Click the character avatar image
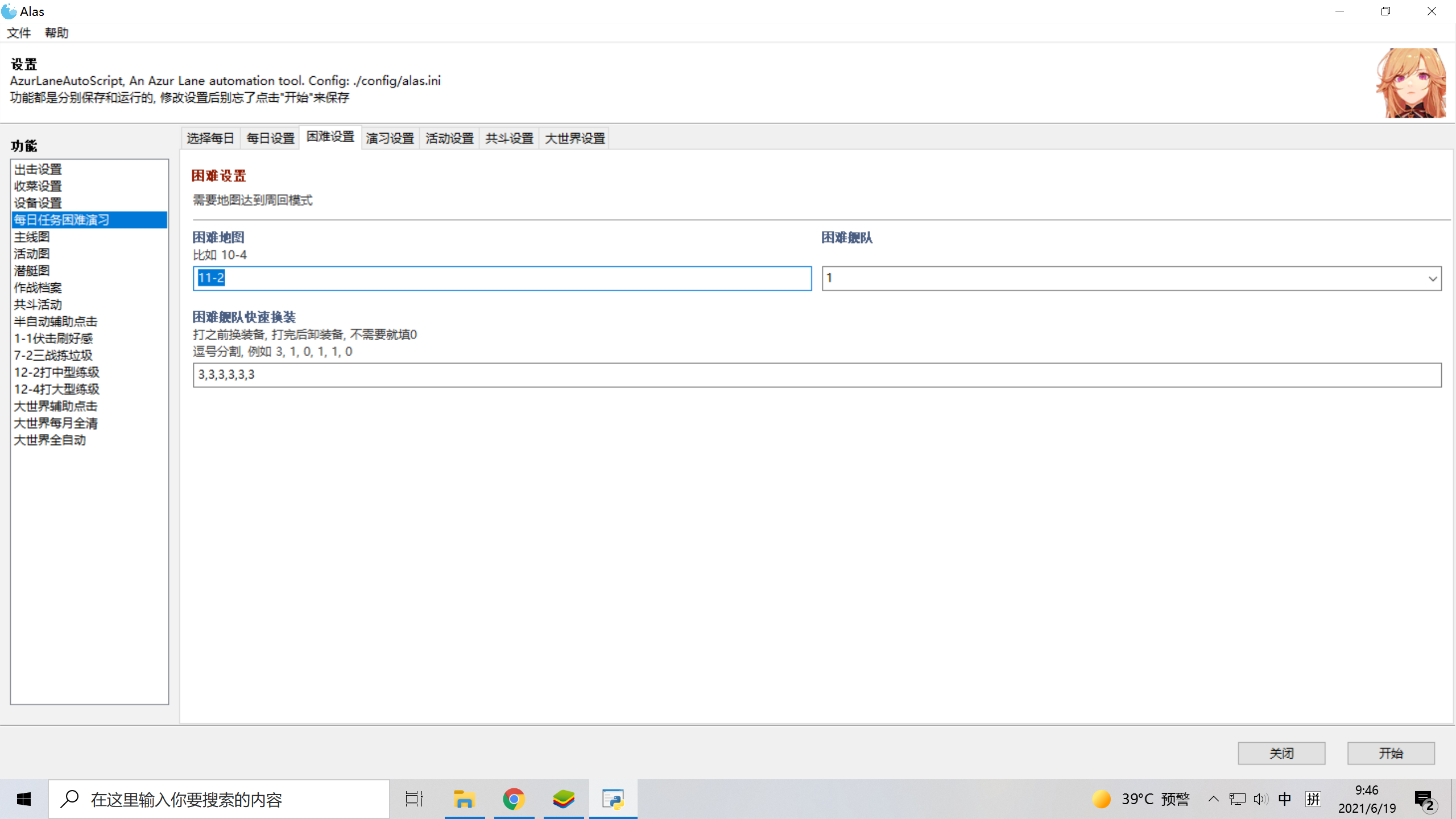 [1410, 83]
